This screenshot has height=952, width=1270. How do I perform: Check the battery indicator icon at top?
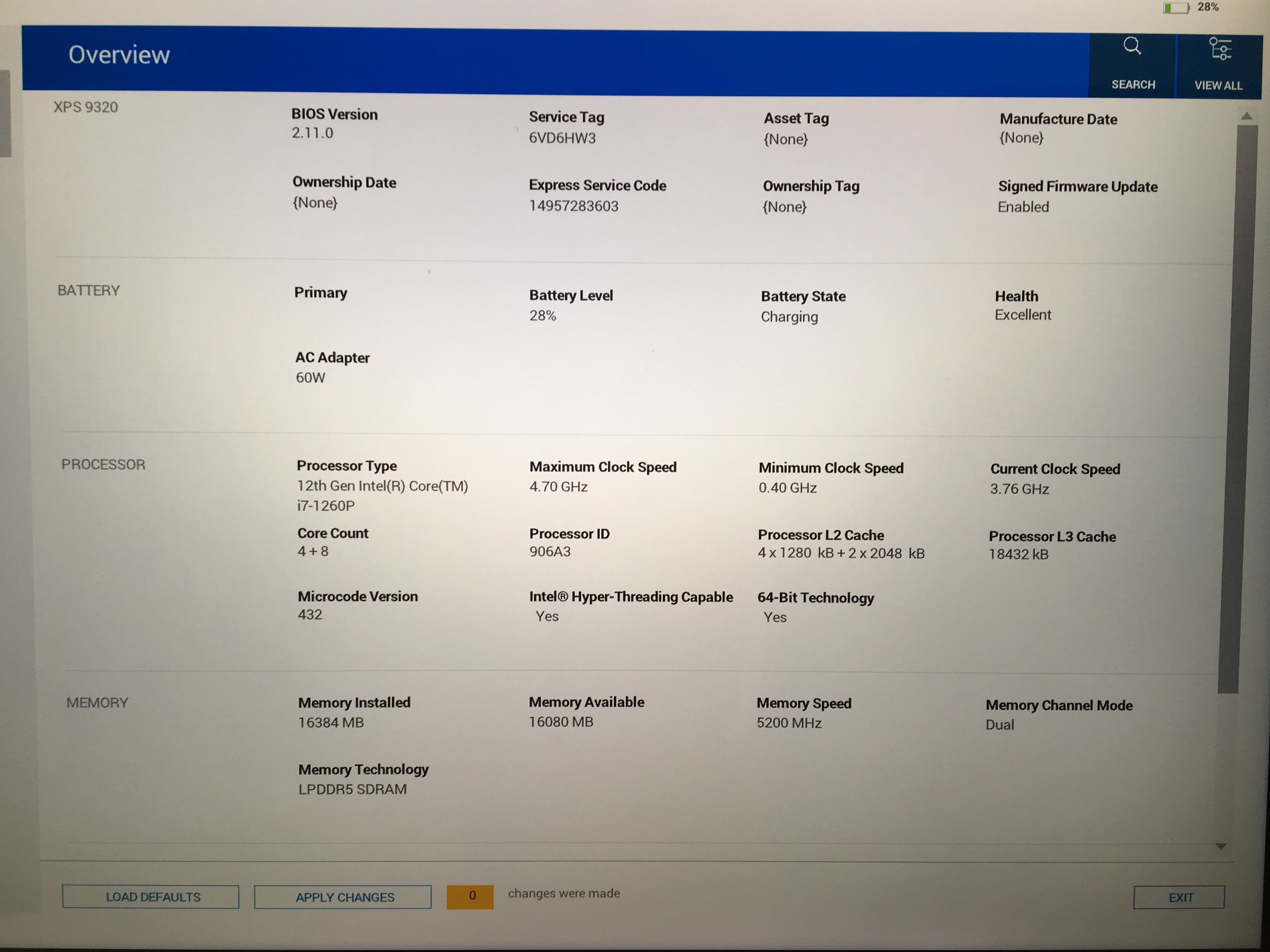coord(1176,8)
